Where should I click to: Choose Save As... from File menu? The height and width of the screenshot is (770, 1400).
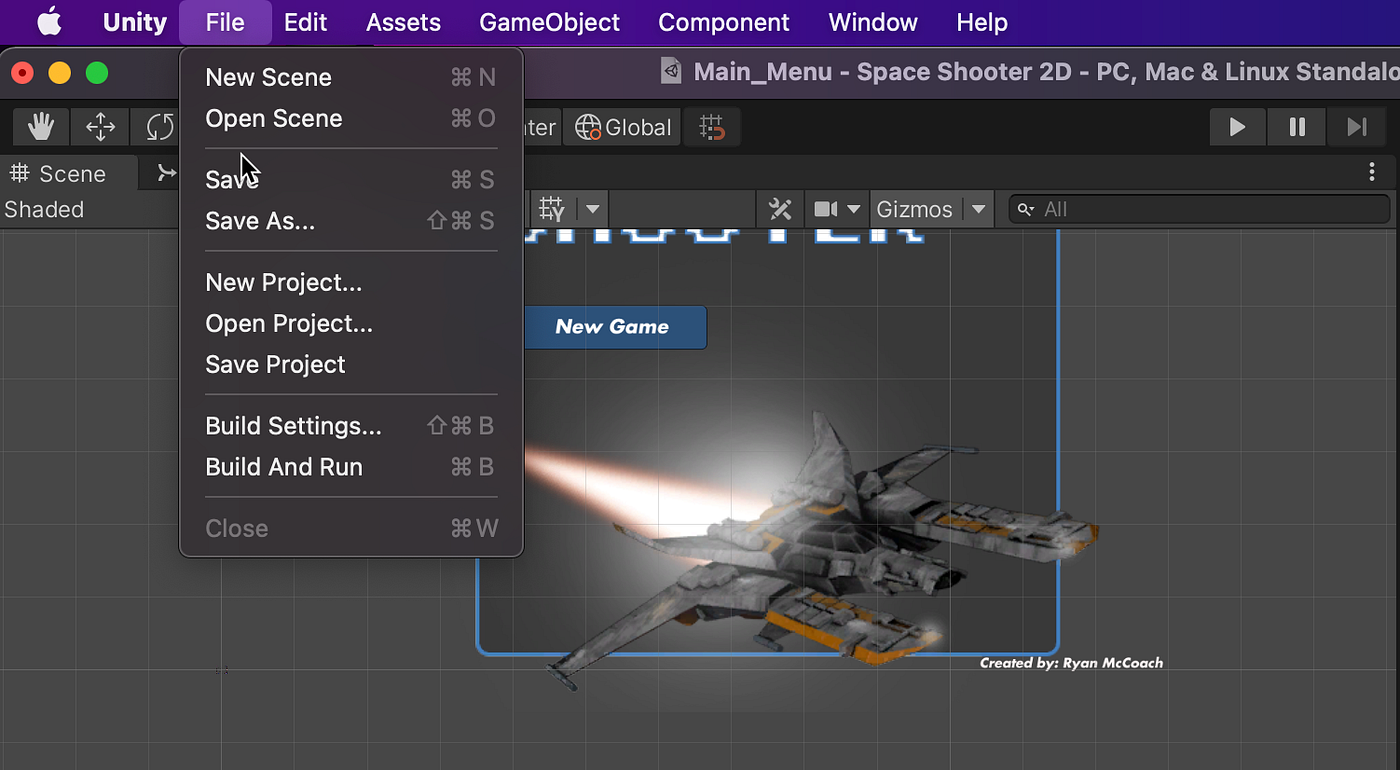[351, 221]
